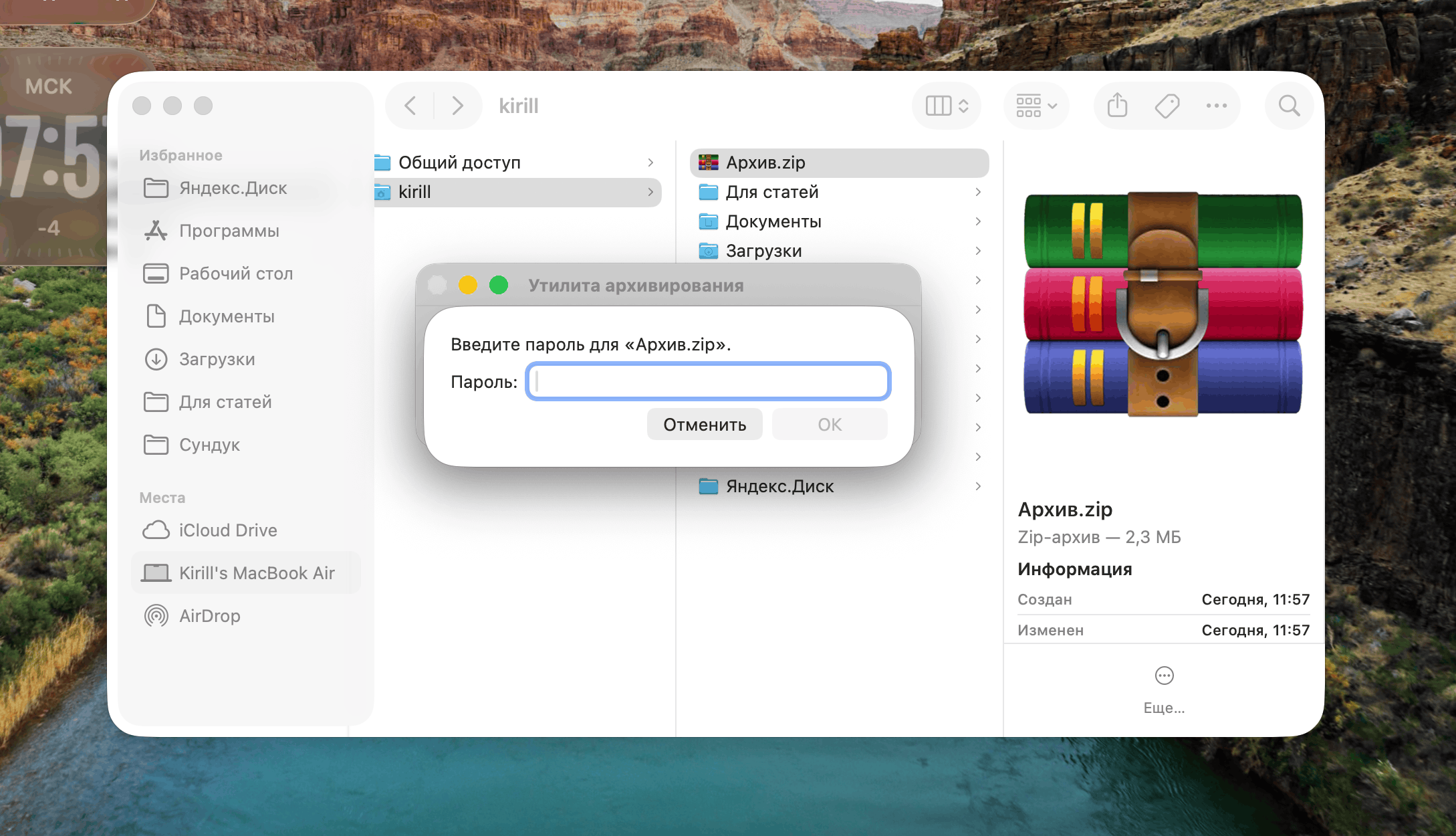Select the Архив.zip file

pos(765,163)
